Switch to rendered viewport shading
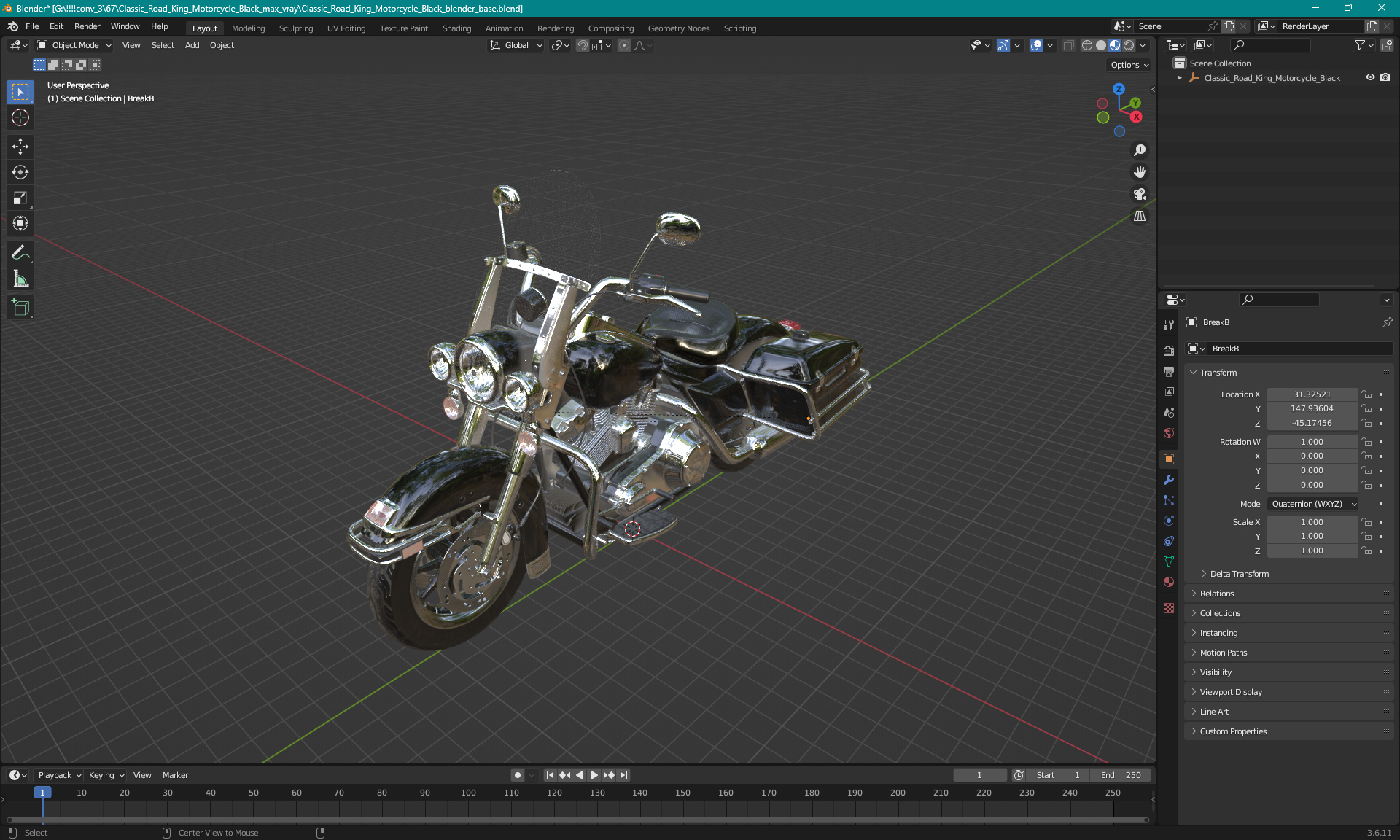Screen dimensions: 1400x840 (1129, 45)
